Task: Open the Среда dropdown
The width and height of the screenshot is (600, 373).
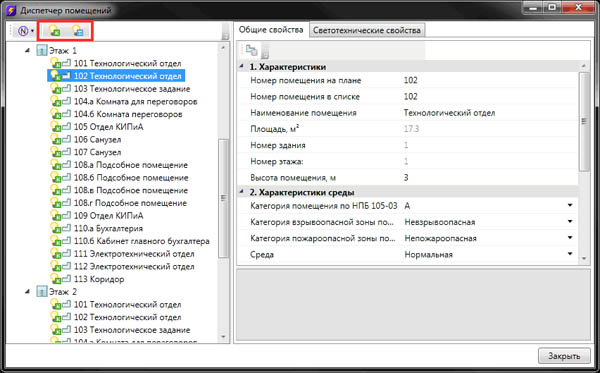Action: pyautogui.click(x=570, y=254)
